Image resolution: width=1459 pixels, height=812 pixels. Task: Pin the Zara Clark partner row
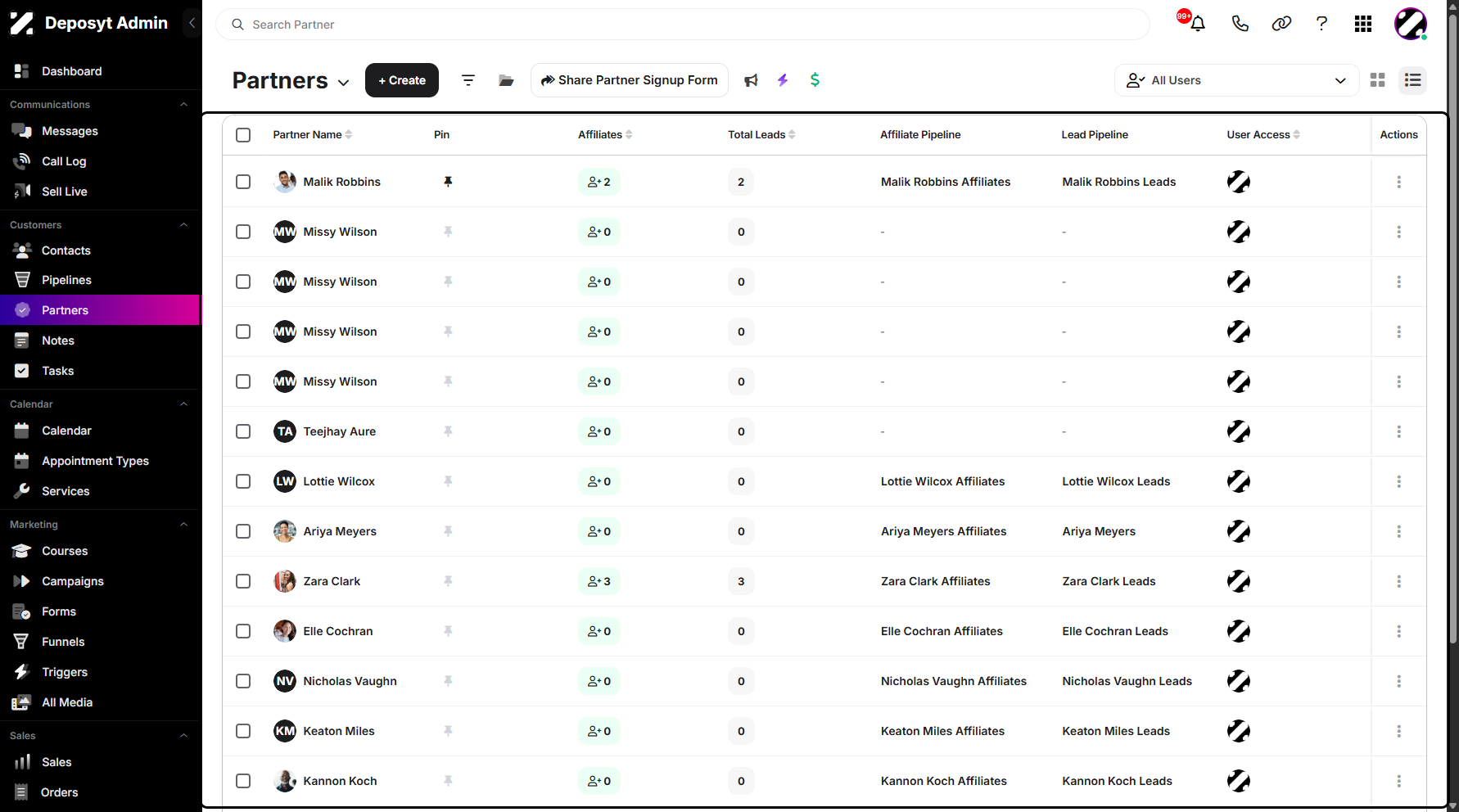pyautogui.click(x=448, y=581)
